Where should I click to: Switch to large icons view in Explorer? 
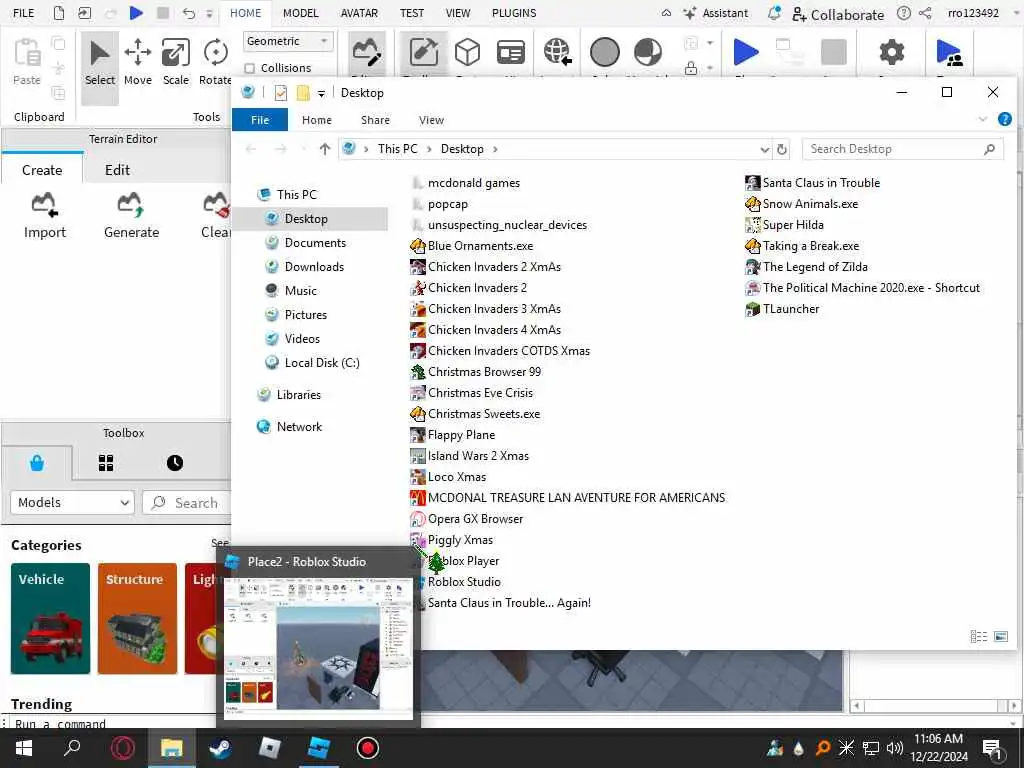(x=1001, y=636)
